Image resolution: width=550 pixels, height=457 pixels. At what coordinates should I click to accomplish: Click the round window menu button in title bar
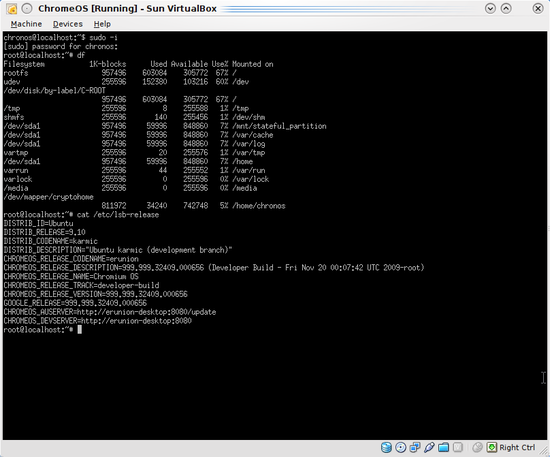click(x=27, y=9)
